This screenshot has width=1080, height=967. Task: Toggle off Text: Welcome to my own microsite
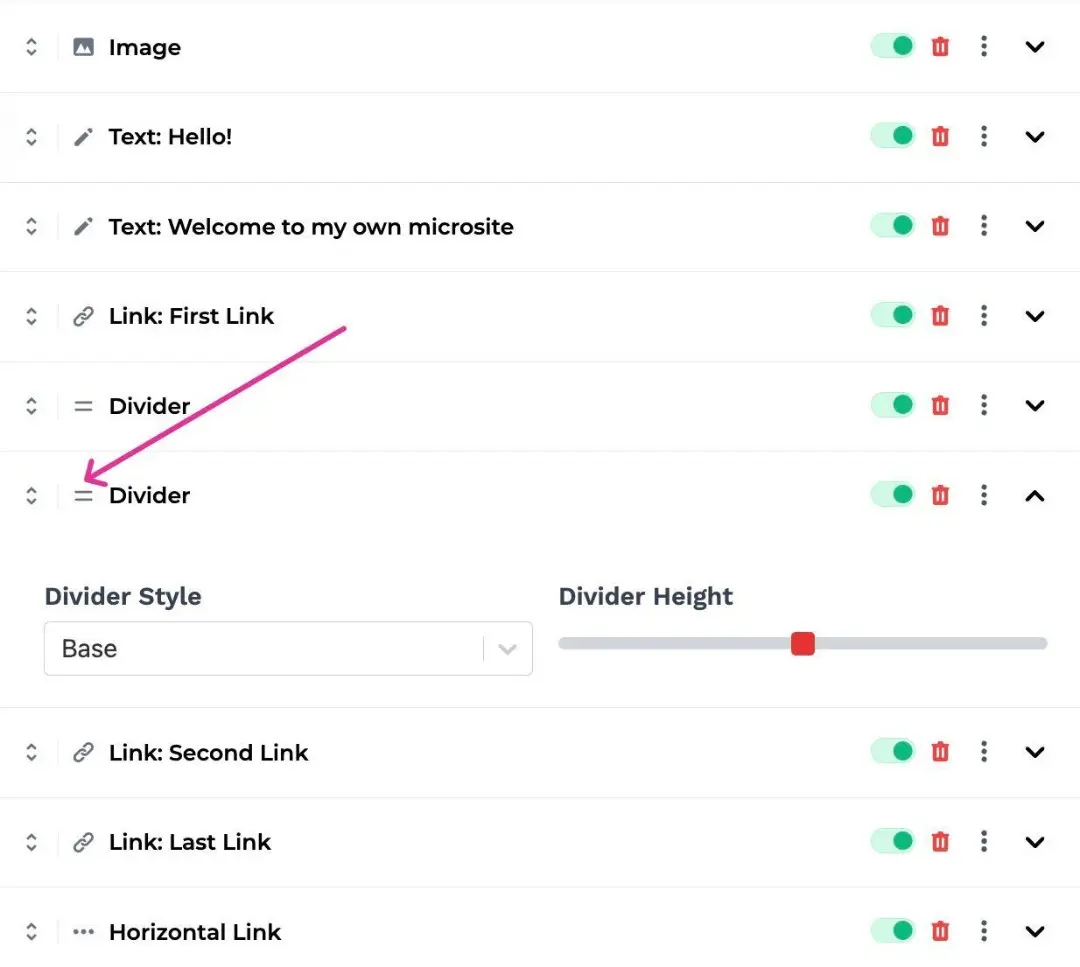click(x=893, y=226)
